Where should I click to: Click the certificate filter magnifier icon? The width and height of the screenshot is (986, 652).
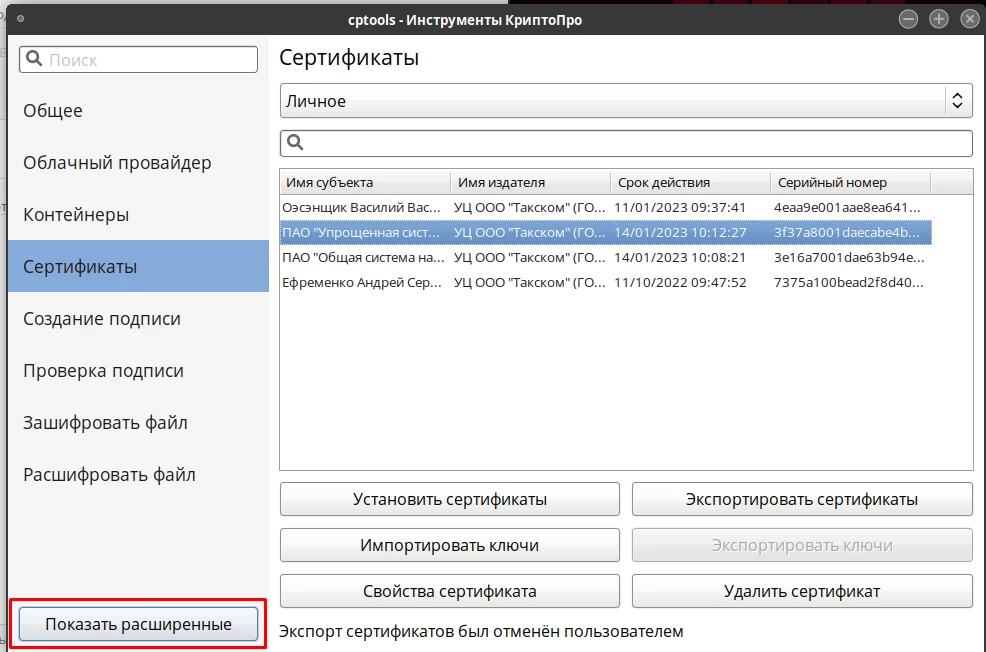coord(295,143)
